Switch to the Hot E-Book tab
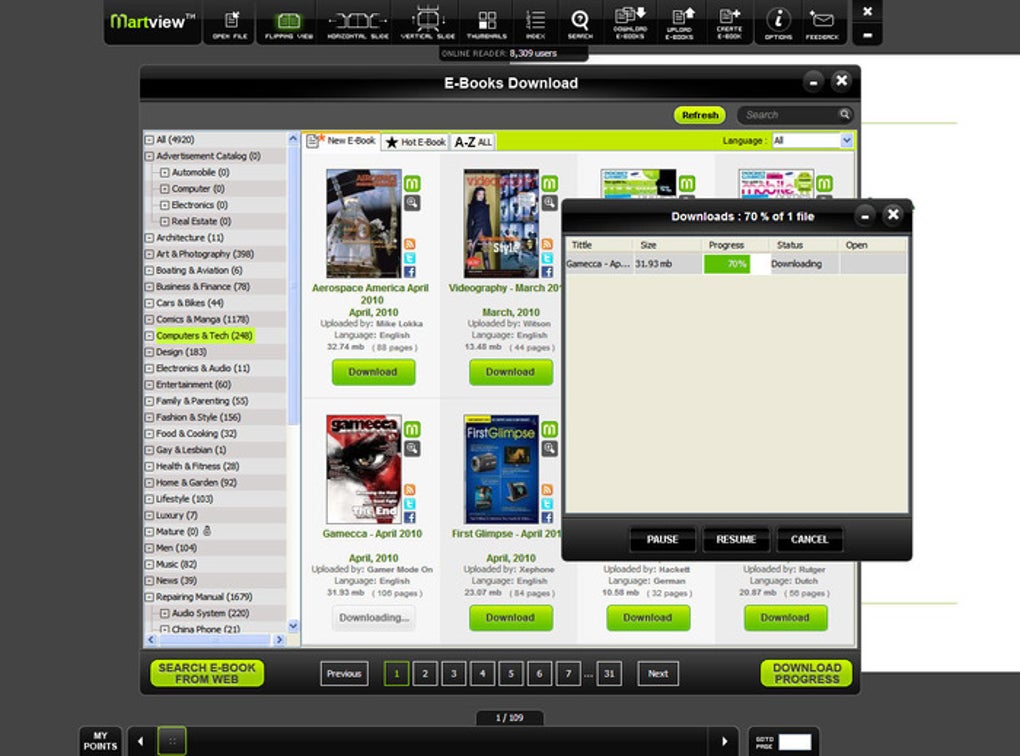 pos(416,142)
